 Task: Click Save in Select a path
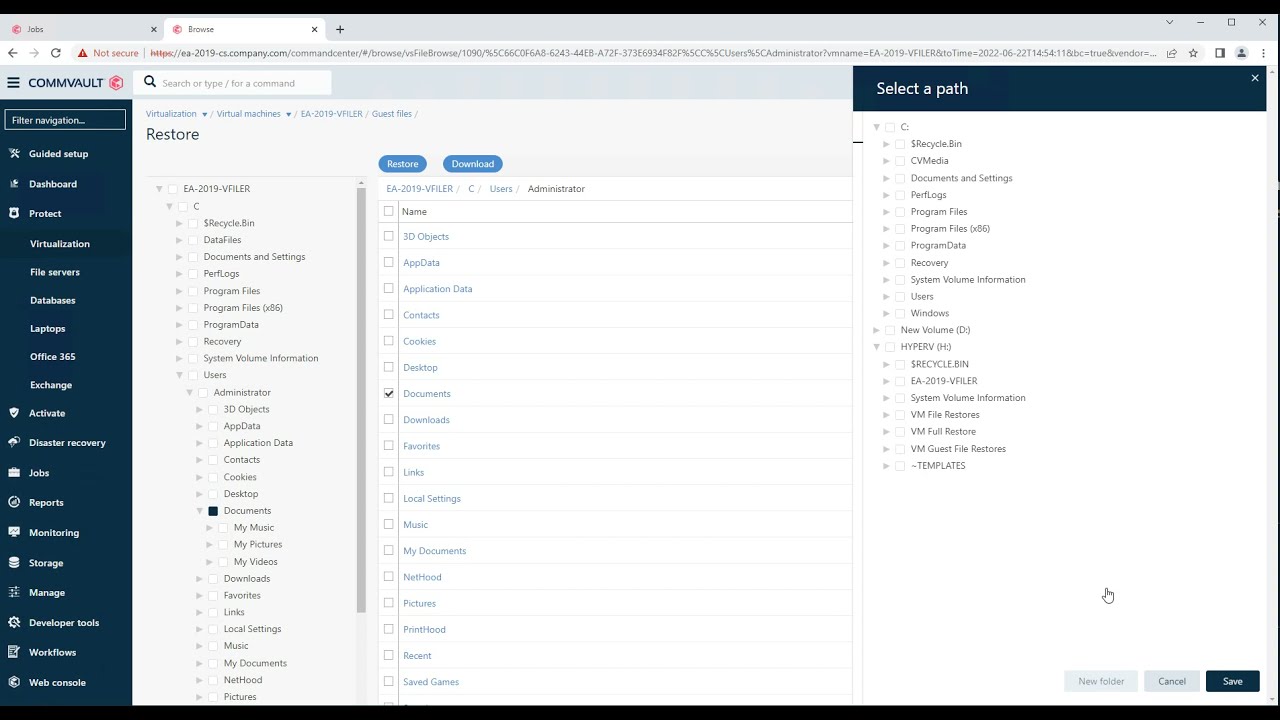[1232, 681]
